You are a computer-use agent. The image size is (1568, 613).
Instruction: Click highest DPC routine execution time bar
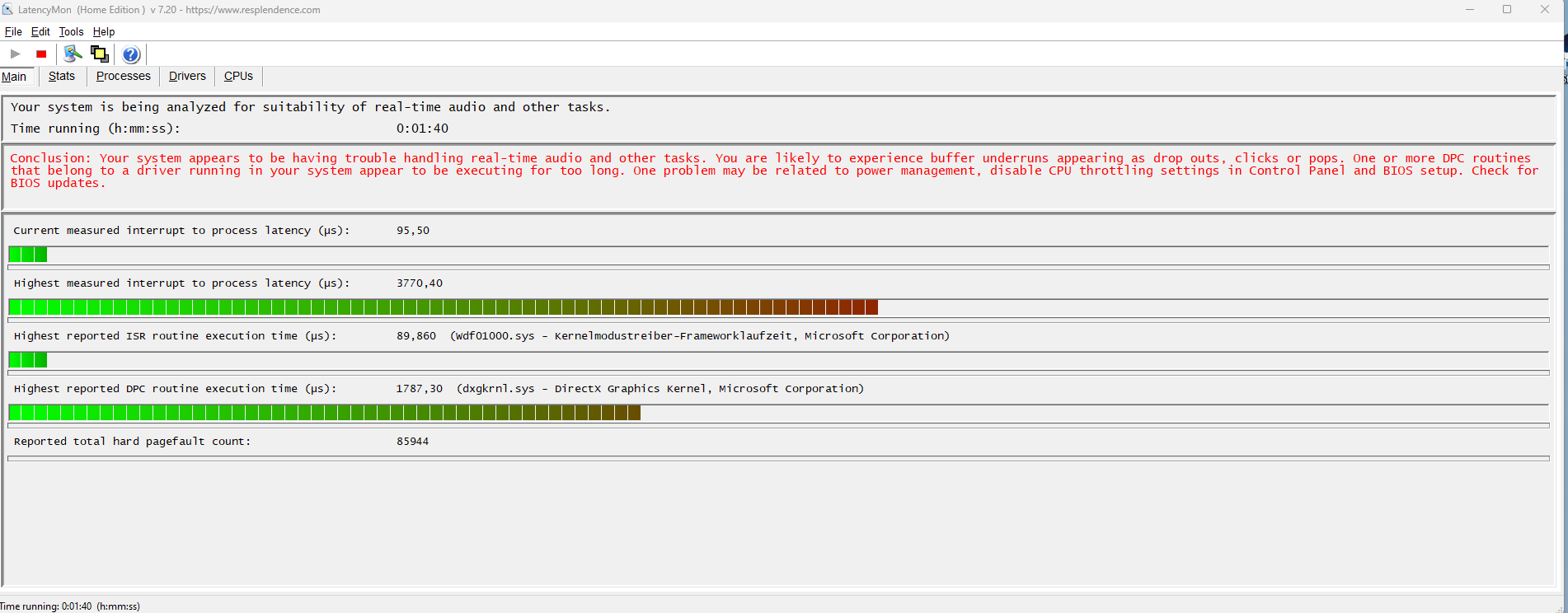pos(778,413)
